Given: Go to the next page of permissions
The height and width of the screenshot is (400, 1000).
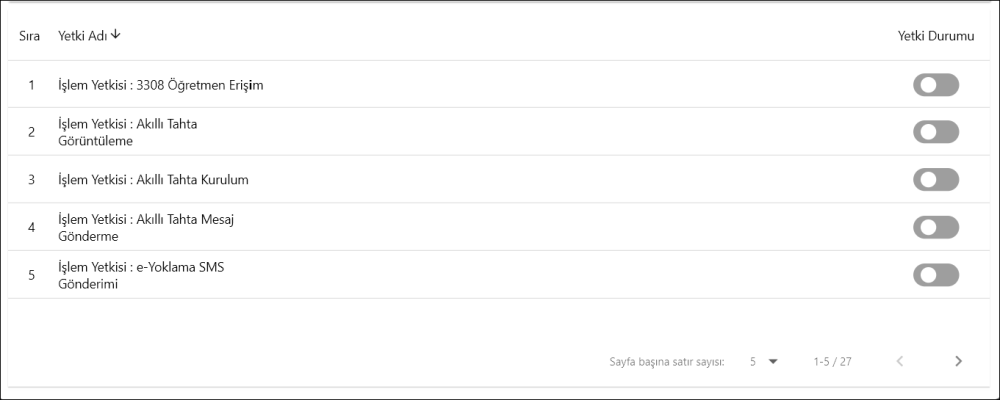Looking at the screenshot, I should pos(958,361).
